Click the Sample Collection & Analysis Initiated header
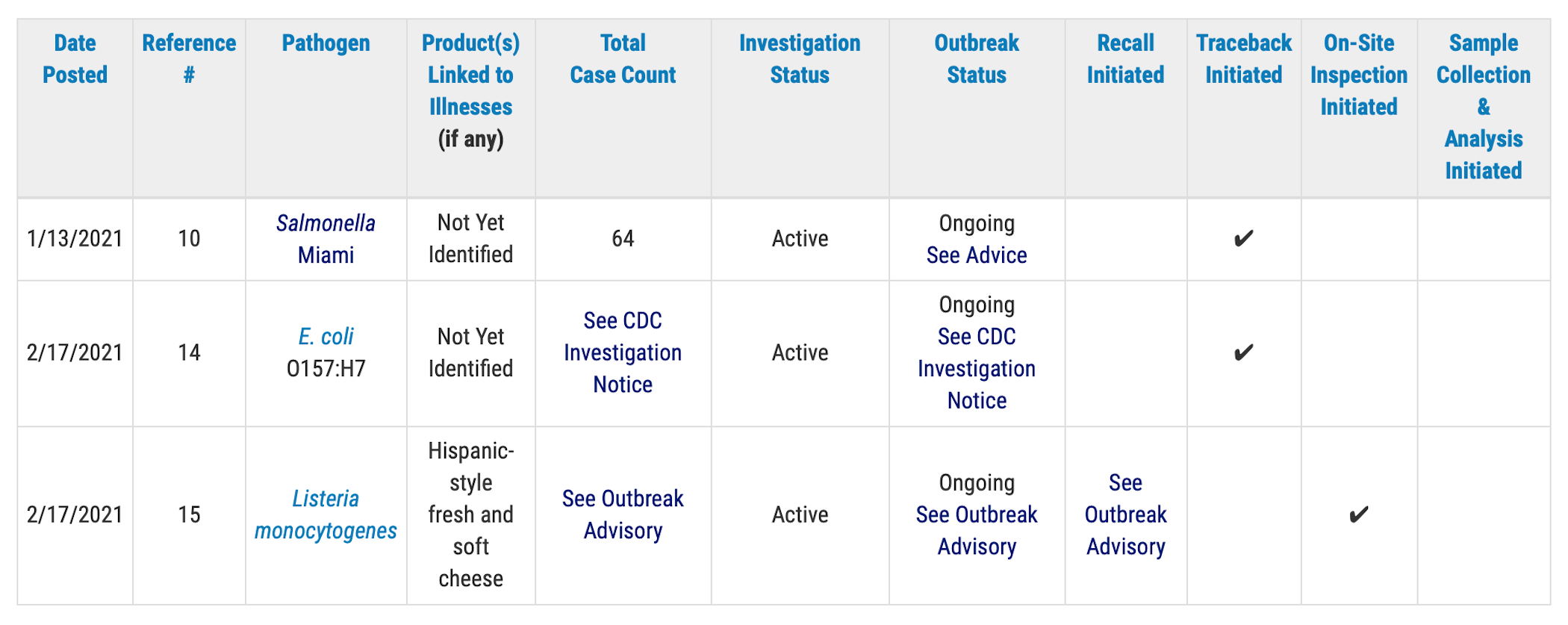Viewport: 1568px width, 625px height. (1484, 107)
